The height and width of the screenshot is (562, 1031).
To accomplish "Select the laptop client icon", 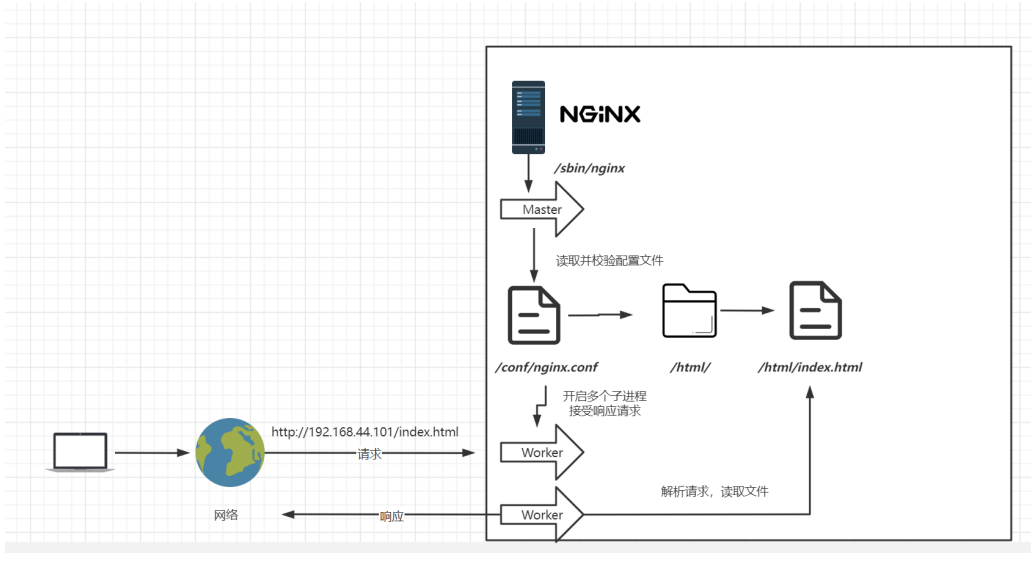I will coord(80,452).
